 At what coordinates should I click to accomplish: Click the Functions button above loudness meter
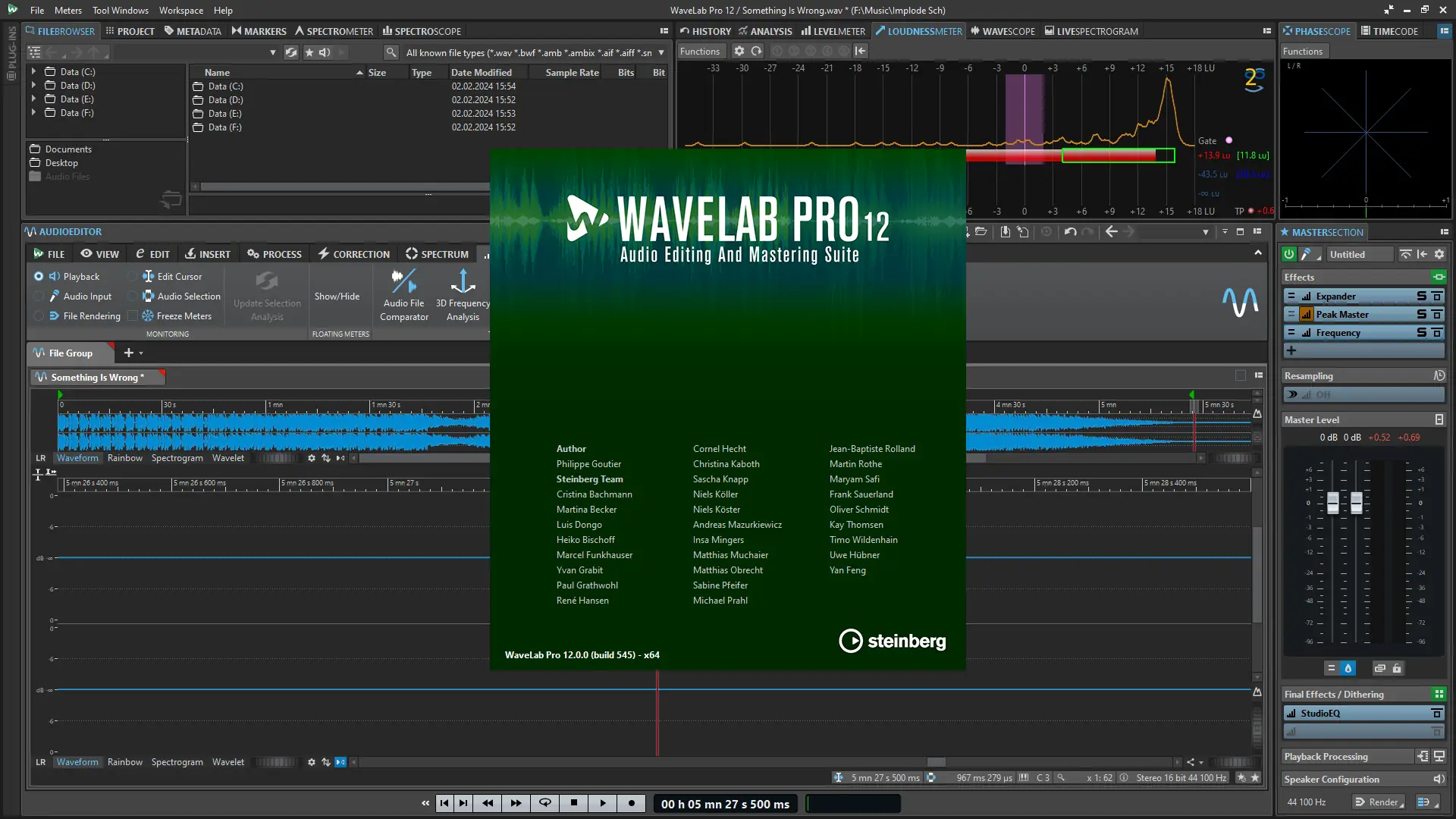click(x=700, y=51)
